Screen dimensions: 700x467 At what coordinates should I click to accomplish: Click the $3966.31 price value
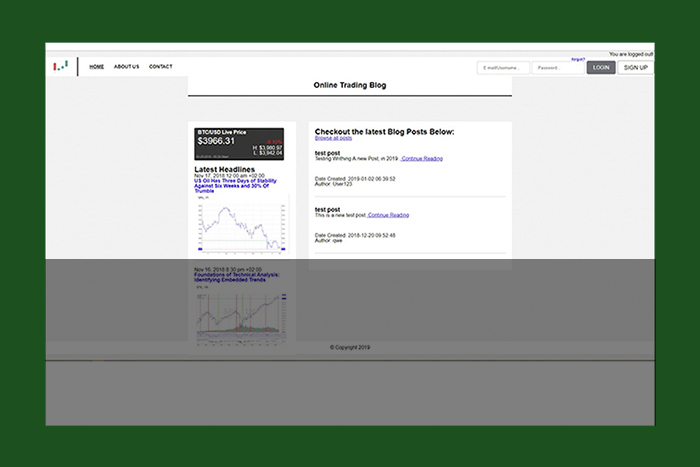pyautogui.click(x=216, y=141)
